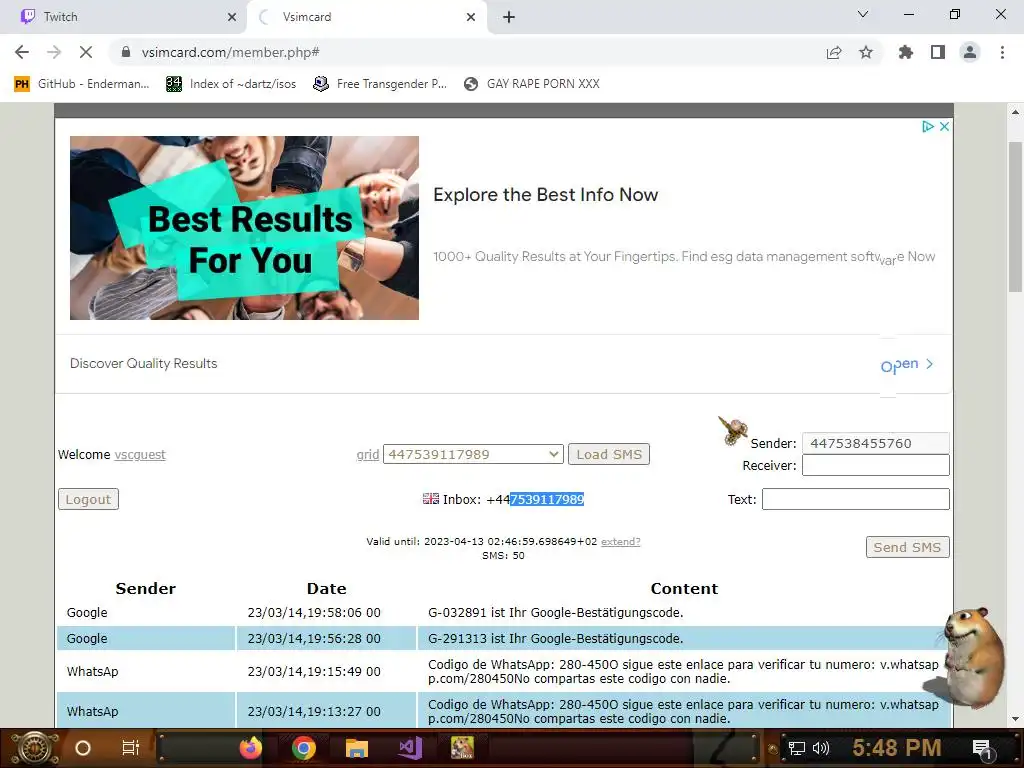Screen dimensions: 1024x768
Task: Click the AdChoices triangle icon
Action: (927, 127)
